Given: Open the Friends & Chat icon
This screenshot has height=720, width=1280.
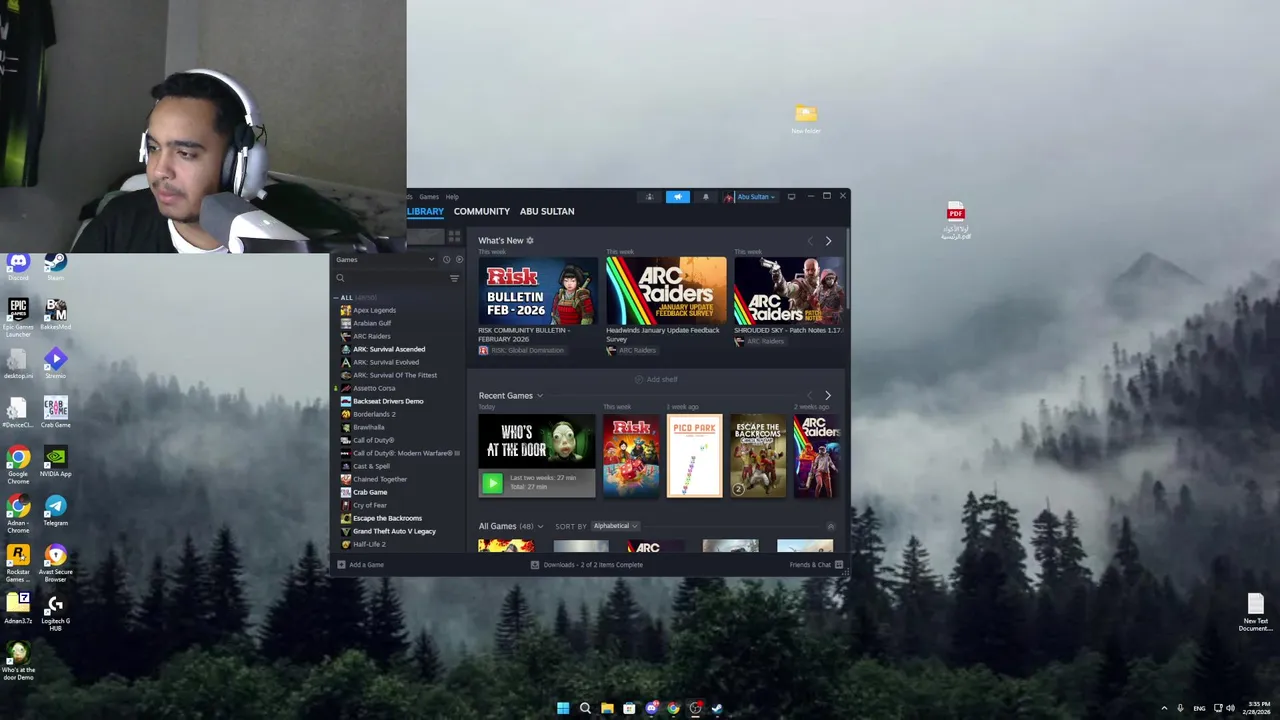Looking at the screenshot, I should click(839, 565).
